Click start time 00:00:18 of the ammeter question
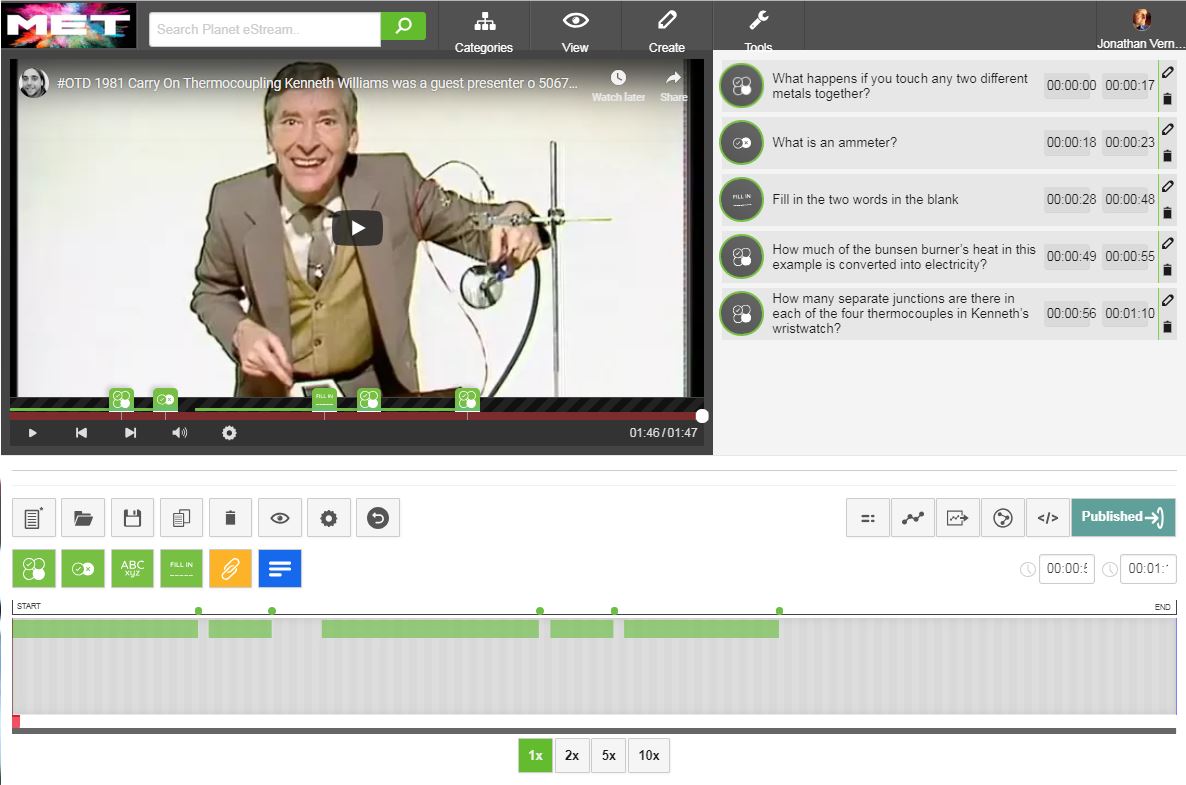This screenshot has height=785, width=1186. click(x=1071, y=142)
